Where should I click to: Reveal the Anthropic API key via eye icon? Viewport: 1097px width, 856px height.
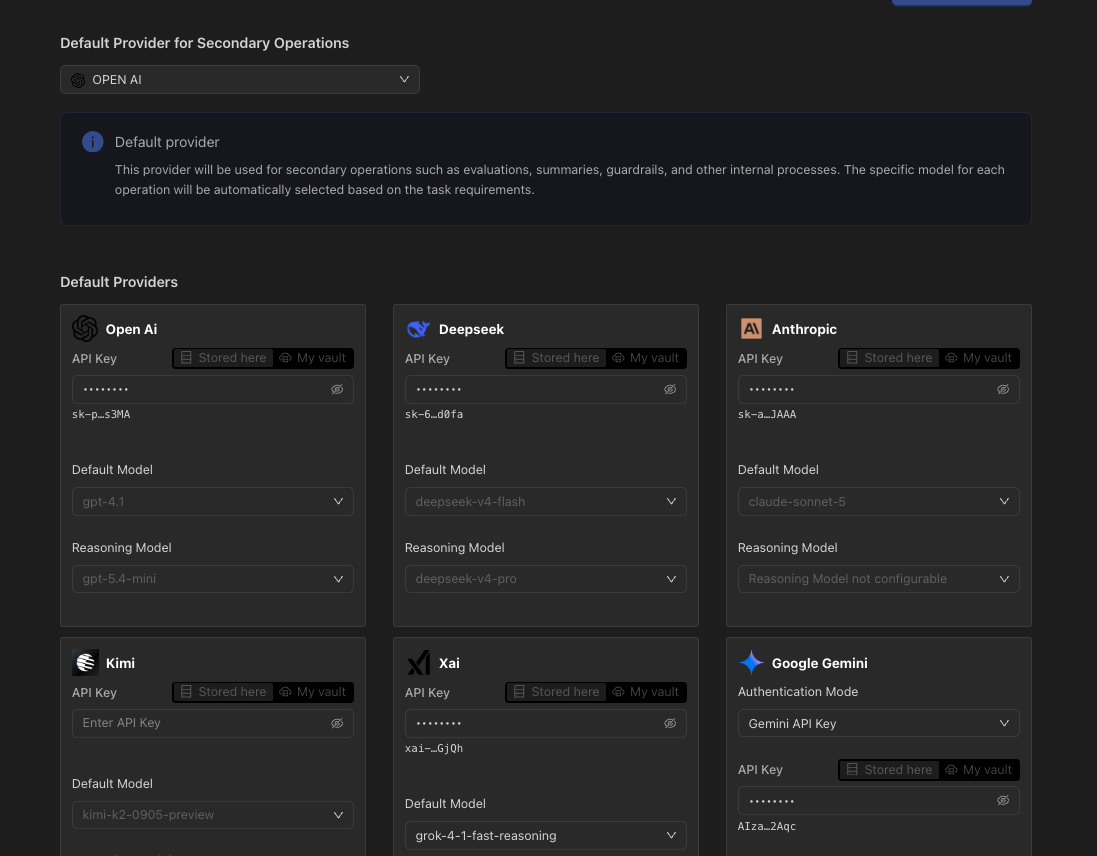1003,390
